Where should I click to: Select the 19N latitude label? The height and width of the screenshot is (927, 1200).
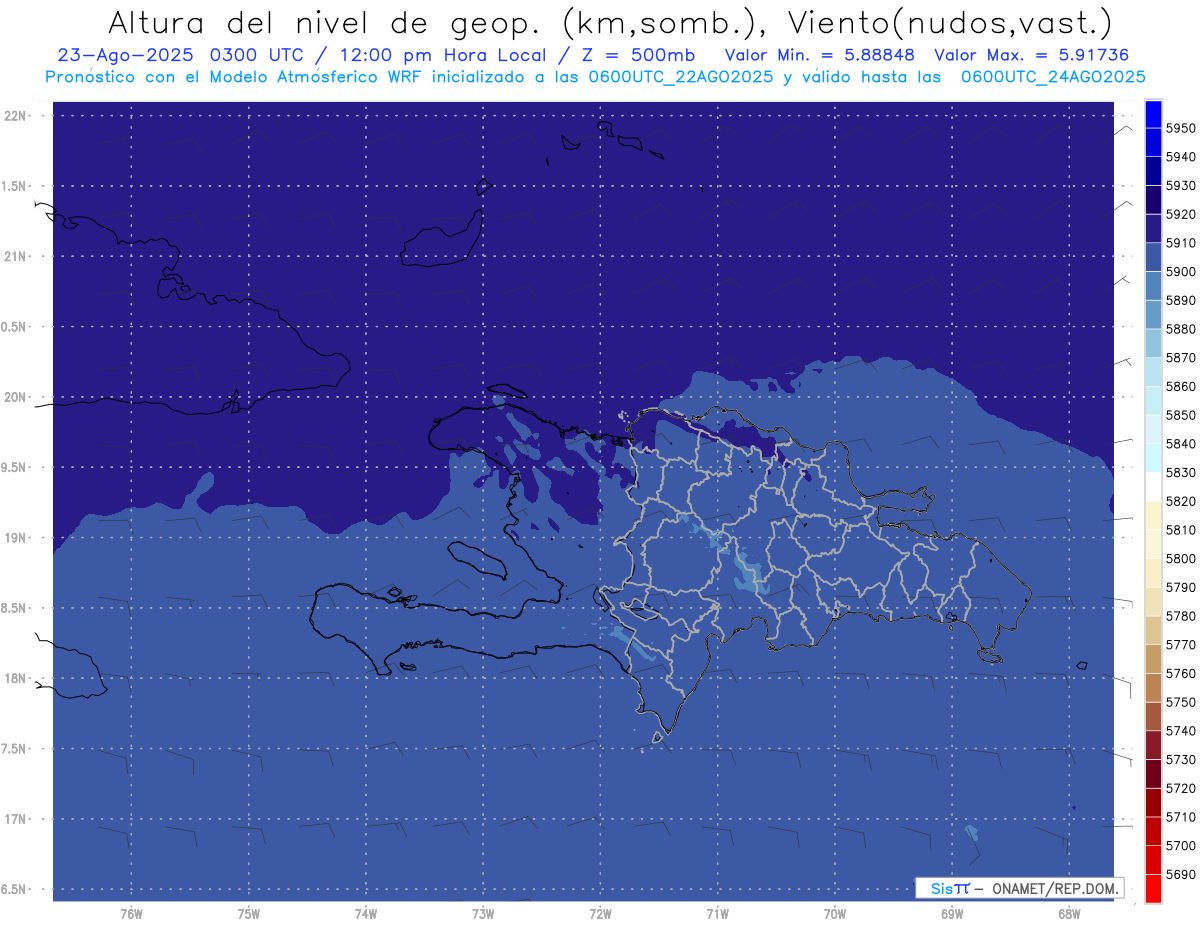click(x=16, y=538)
